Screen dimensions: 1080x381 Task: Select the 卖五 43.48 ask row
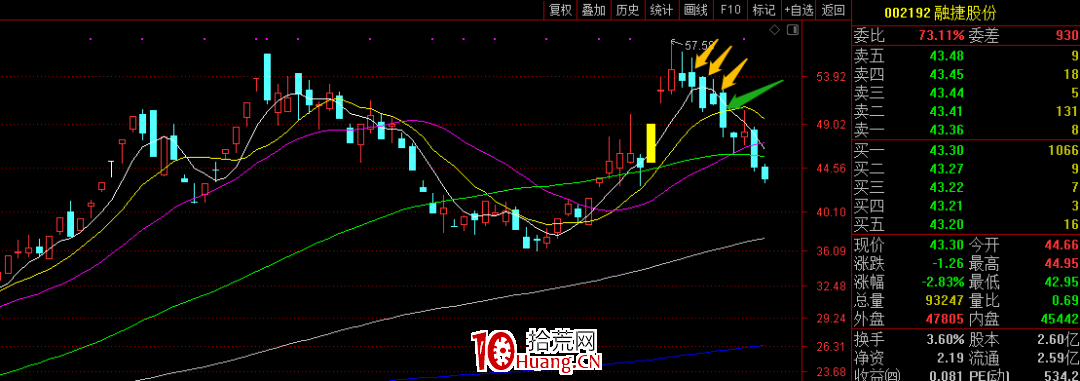coord(966,56)
